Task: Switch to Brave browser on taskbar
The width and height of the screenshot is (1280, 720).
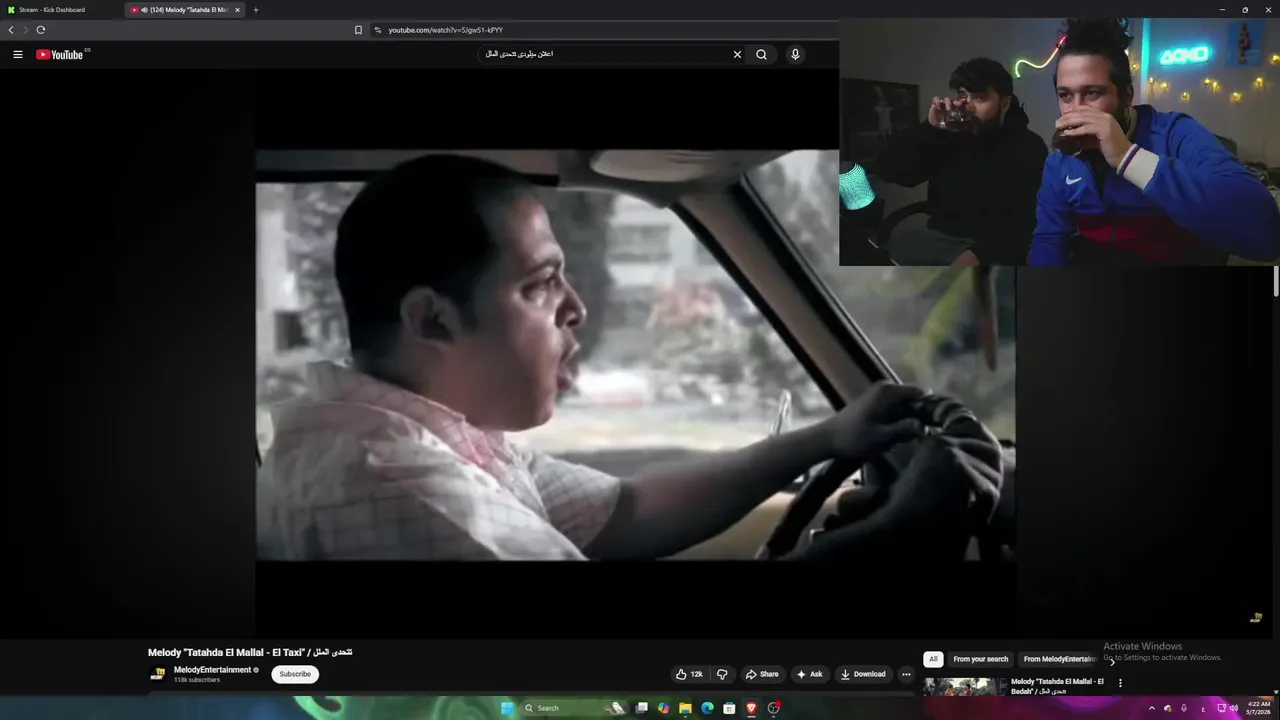Action: coord(752,708)
